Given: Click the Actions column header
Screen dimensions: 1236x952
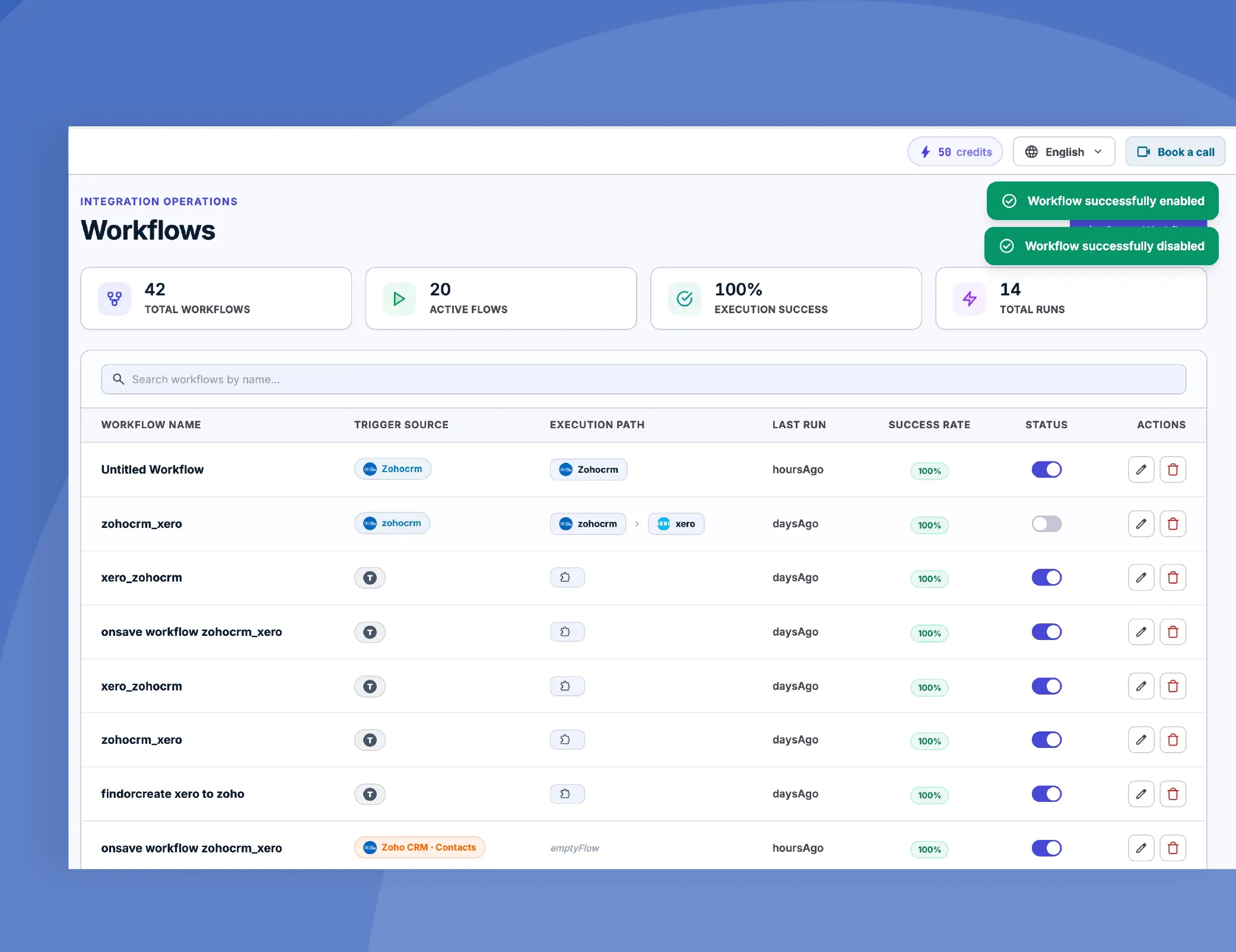Looking at the screenshot, I should 1161,425.
